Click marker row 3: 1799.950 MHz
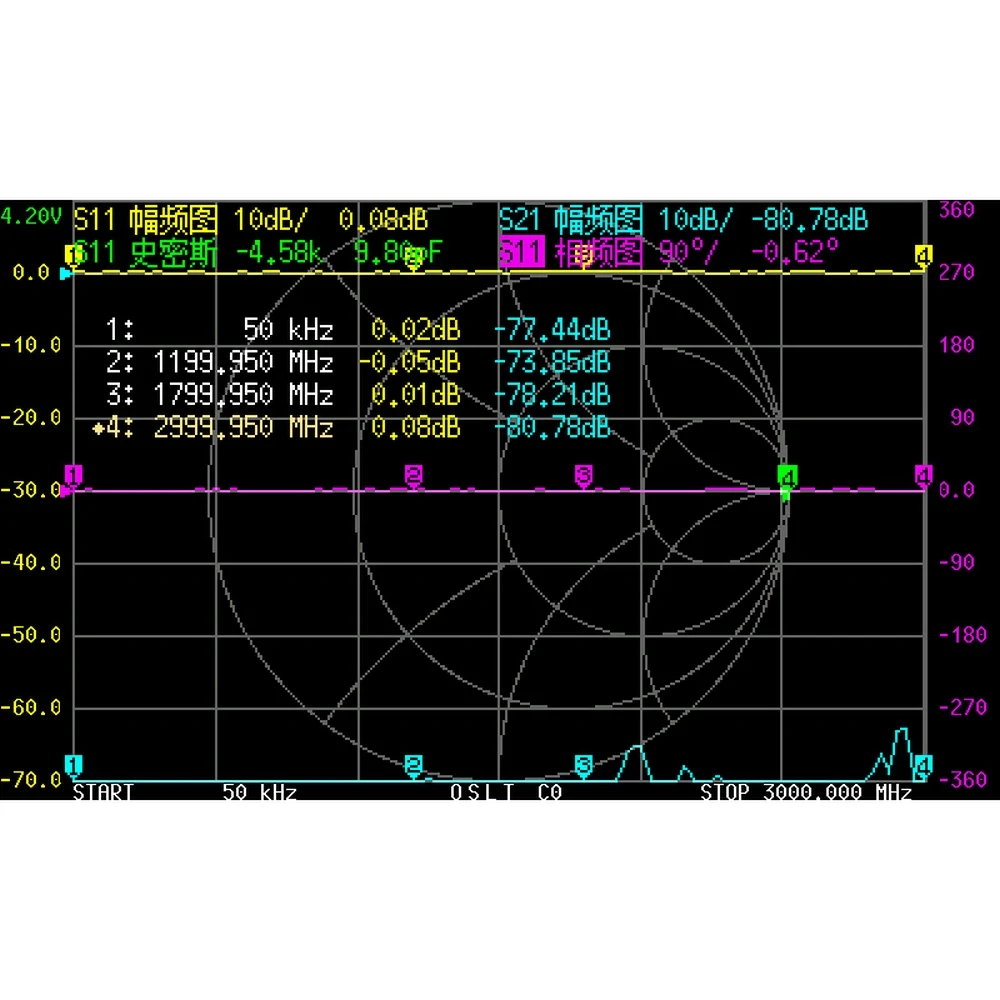This screenshot has width=1000, height=1000. tap(219, 395)
